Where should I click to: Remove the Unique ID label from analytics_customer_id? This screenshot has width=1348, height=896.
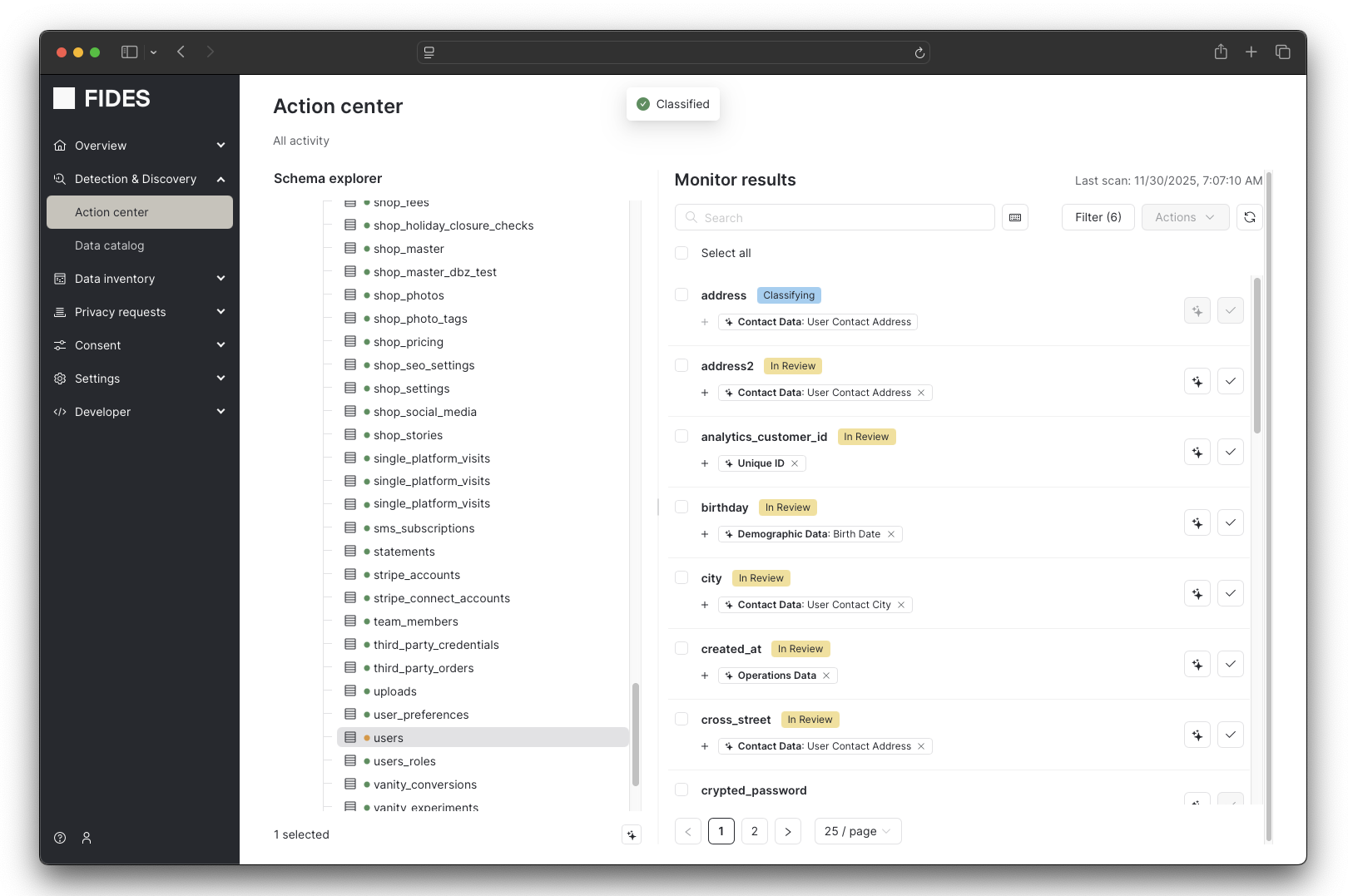coord(795,463)
